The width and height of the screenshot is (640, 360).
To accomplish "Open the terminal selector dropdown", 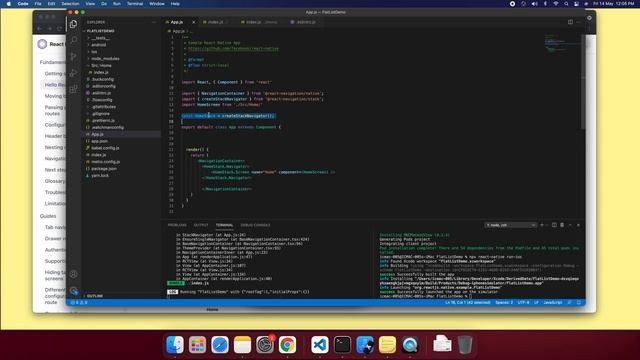I will point(511,225).
